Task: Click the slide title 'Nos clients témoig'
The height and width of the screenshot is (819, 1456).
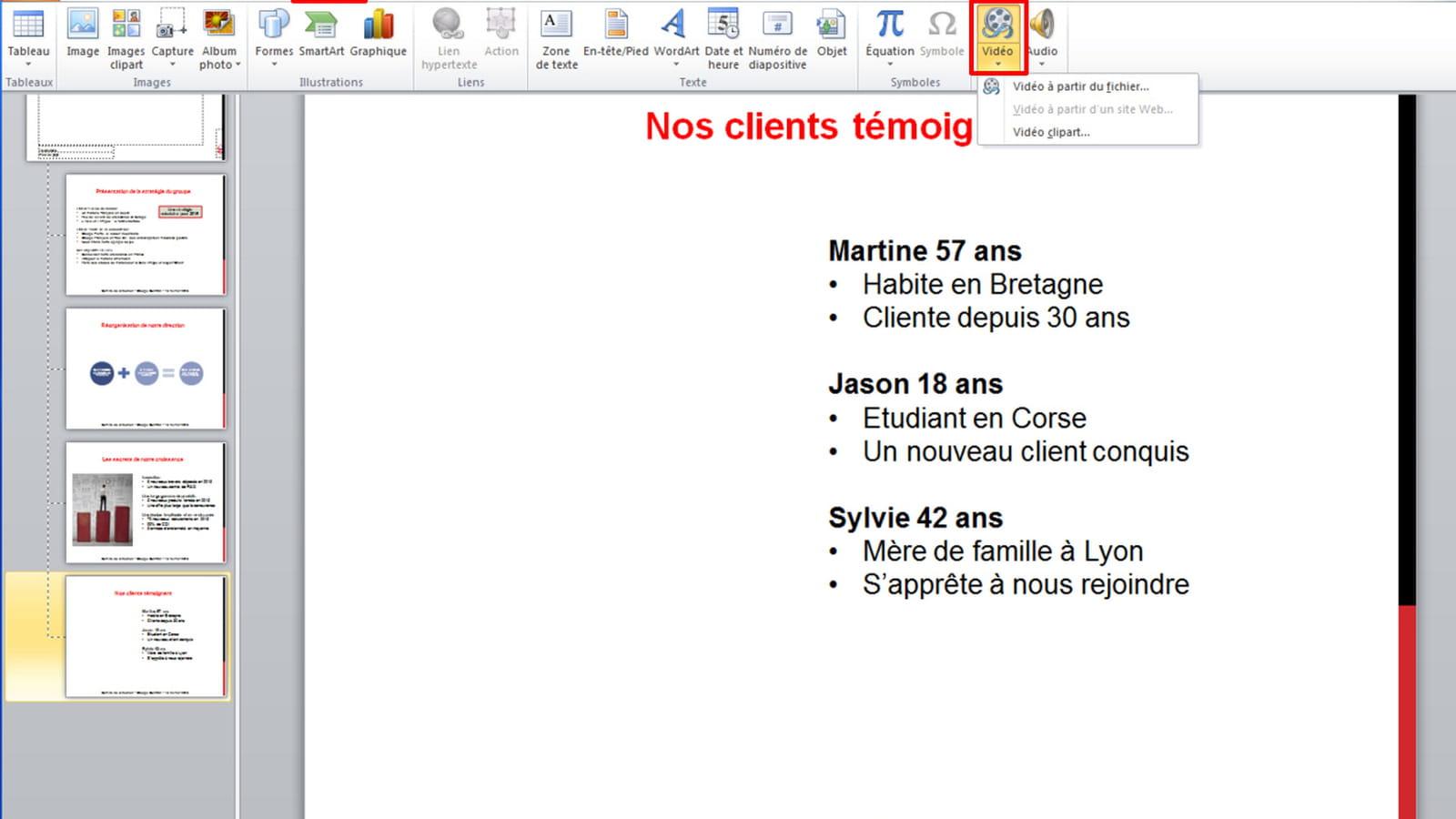Action: (809, 126)
